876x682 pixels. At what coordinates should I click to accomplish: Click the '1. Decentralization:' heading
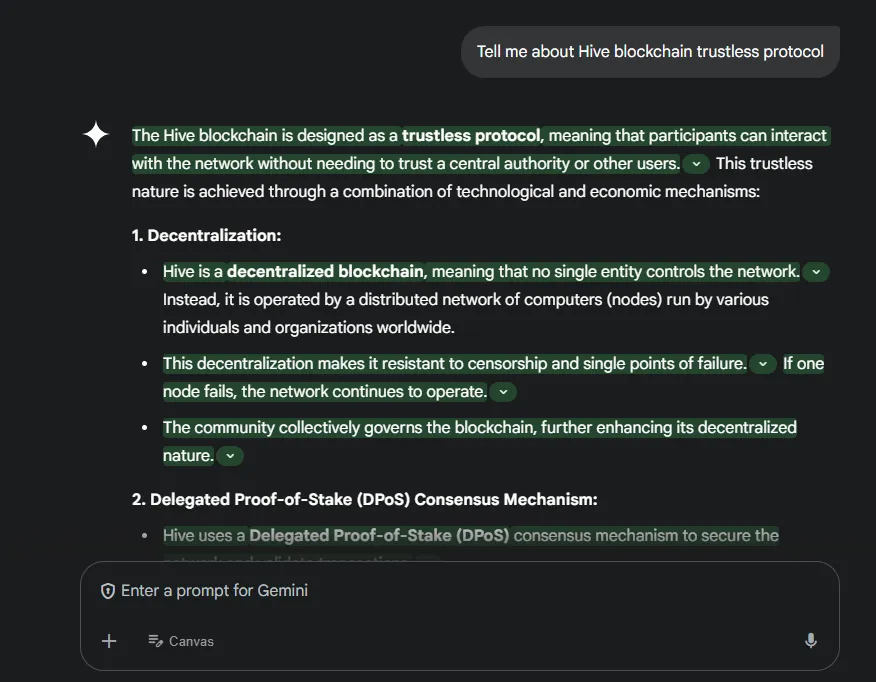tap(206, 235)
